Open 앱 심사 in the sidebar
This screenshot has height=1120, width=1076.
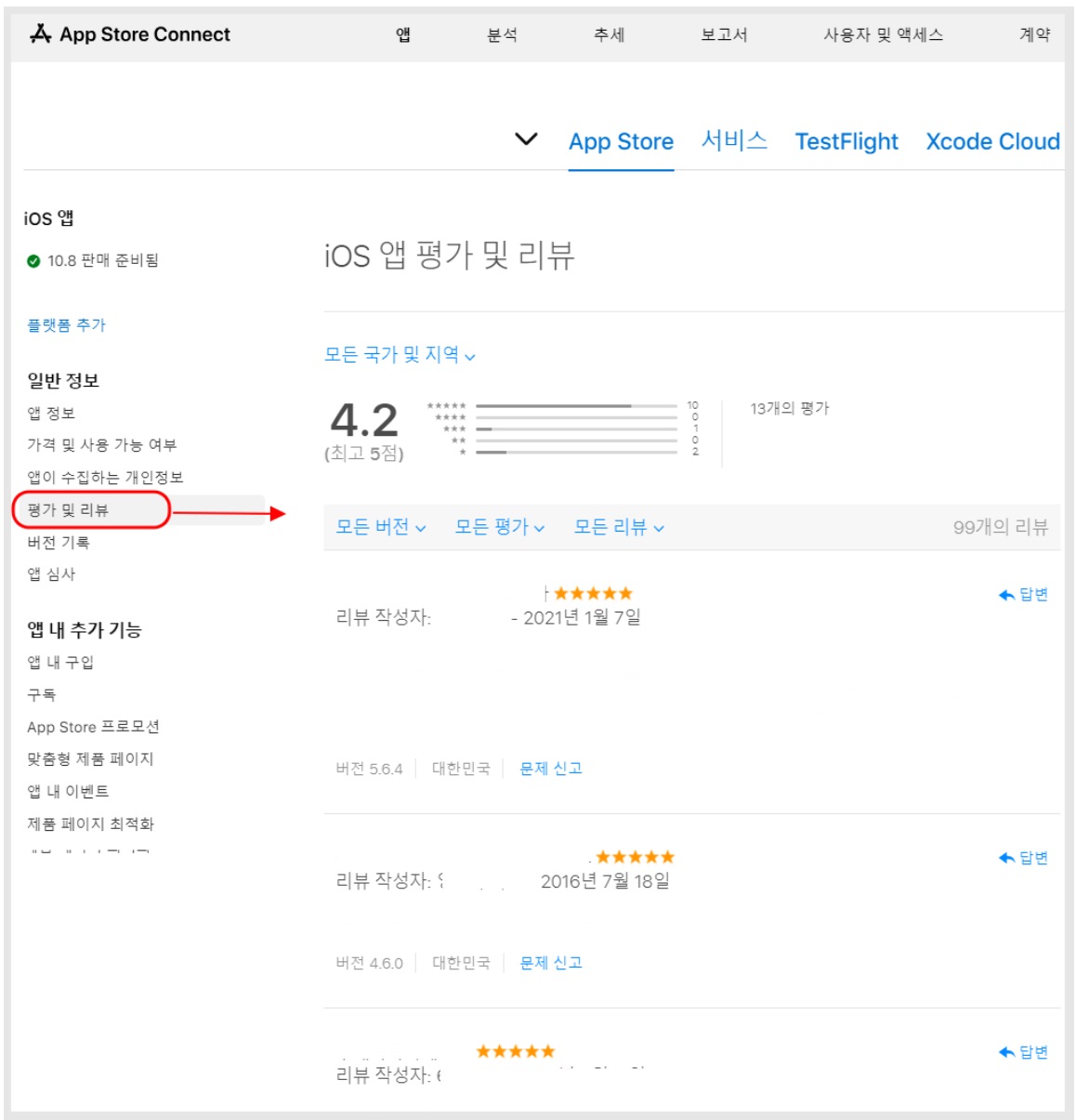51,573
